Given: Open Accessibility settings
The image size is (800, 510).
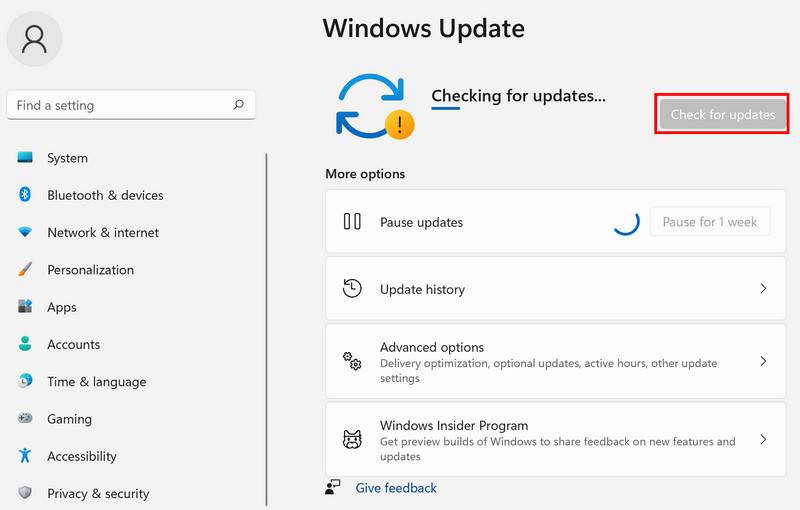Looking at the screenshot, I should [82, 456].
